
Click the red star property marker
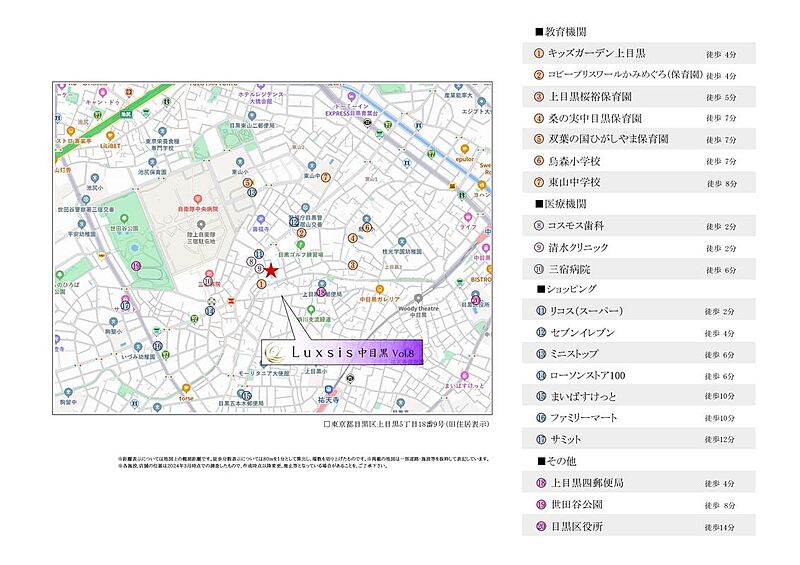[271, 270]
